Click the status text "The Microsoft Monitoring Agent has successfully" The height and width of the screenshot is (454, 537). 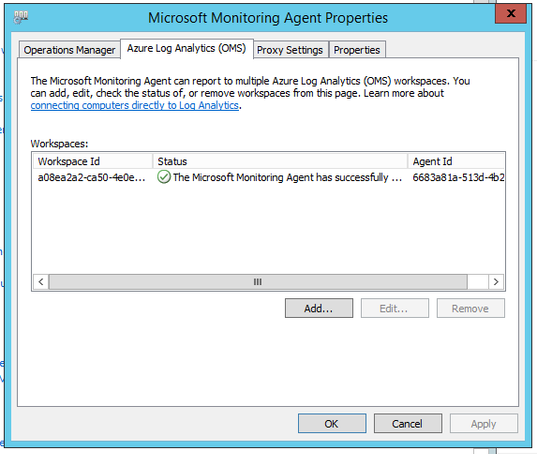tap(287, 177)
